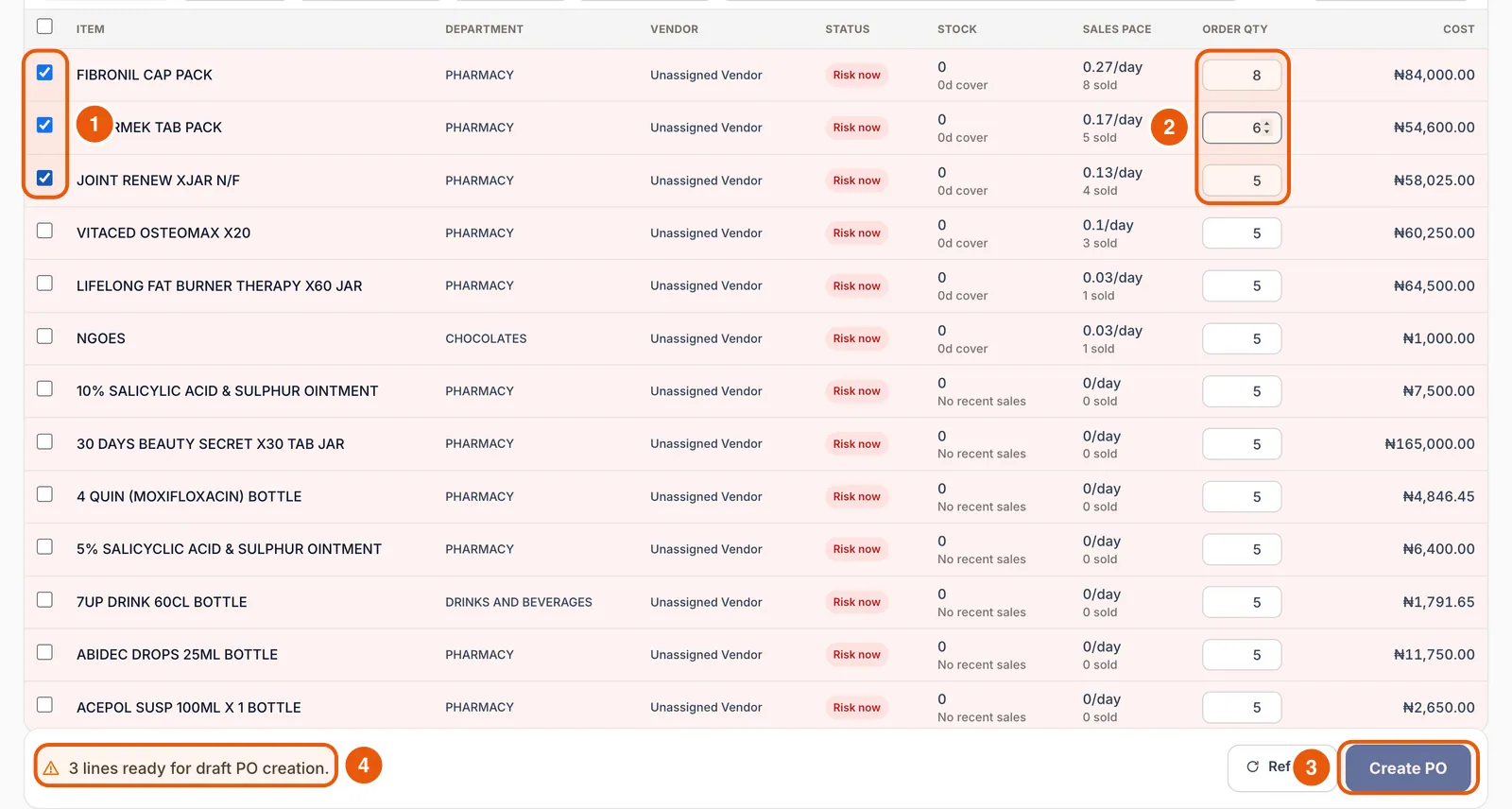The height and width of the screenshot is (809, 1512).
Task: Click the DEPARTMENT column header
Action: 484,29
